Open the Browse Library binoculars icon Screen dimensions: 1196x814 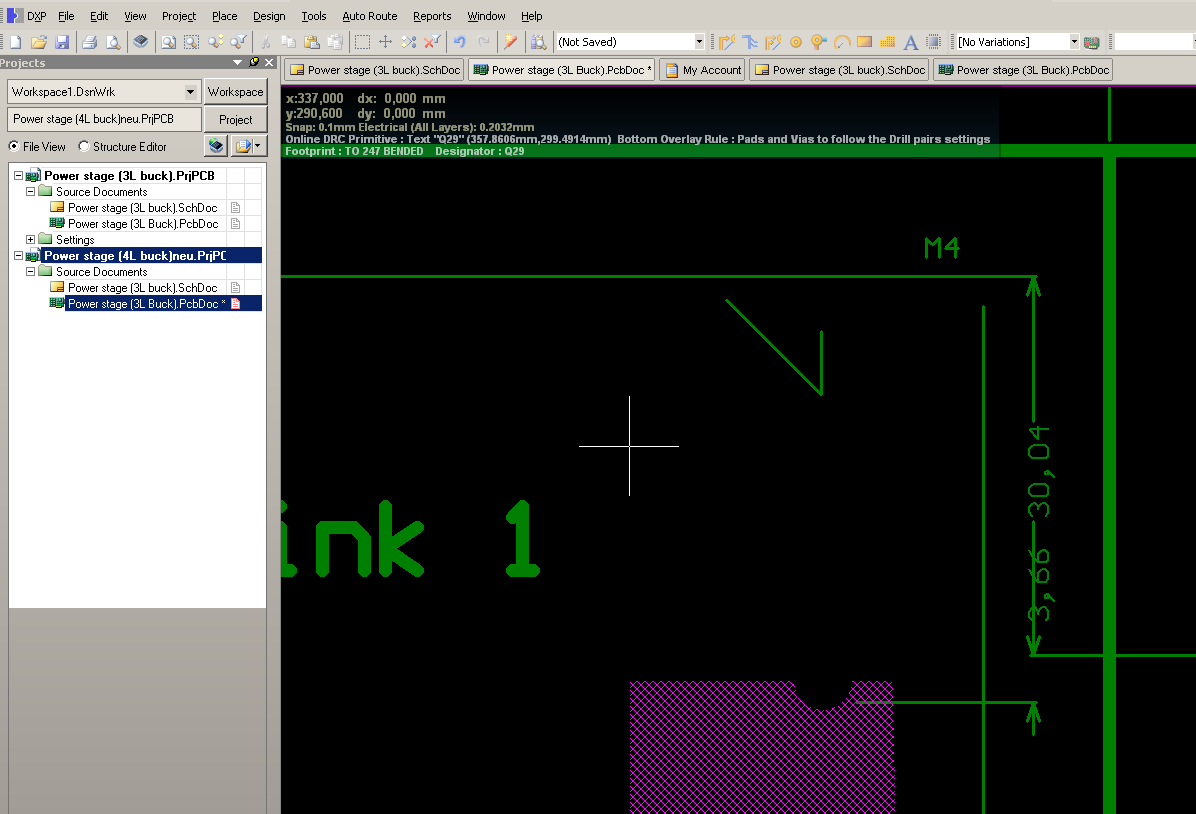[539, 42]
